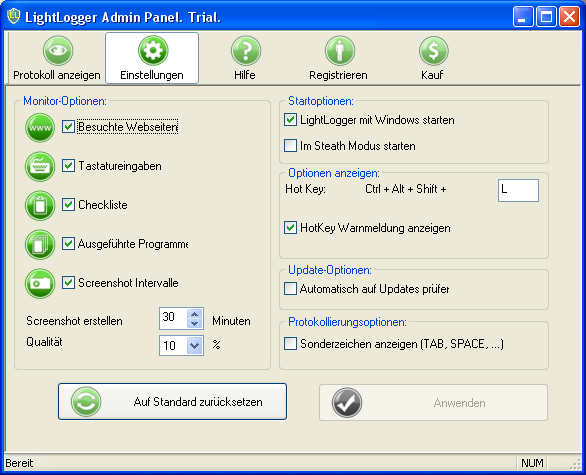Click the Optionen anzeigen group label
The height and width of the screenshot is (475, 586).
[x=334, y=173]
